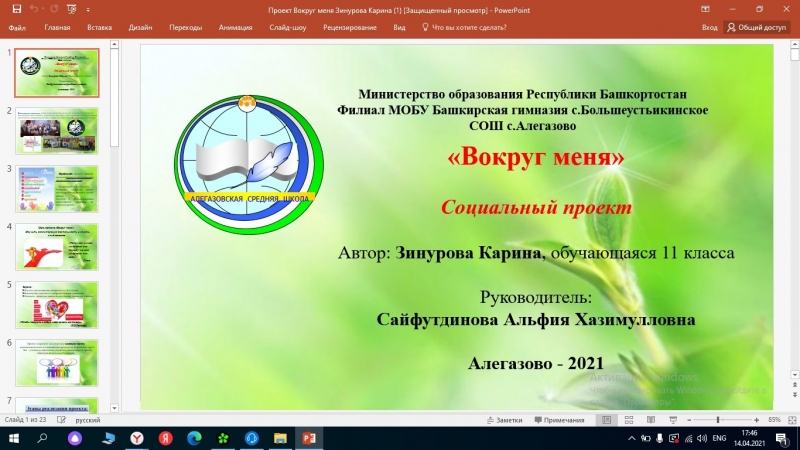
Task: Open File Explorer from taskbar
Action: click(x=280, y=438)
